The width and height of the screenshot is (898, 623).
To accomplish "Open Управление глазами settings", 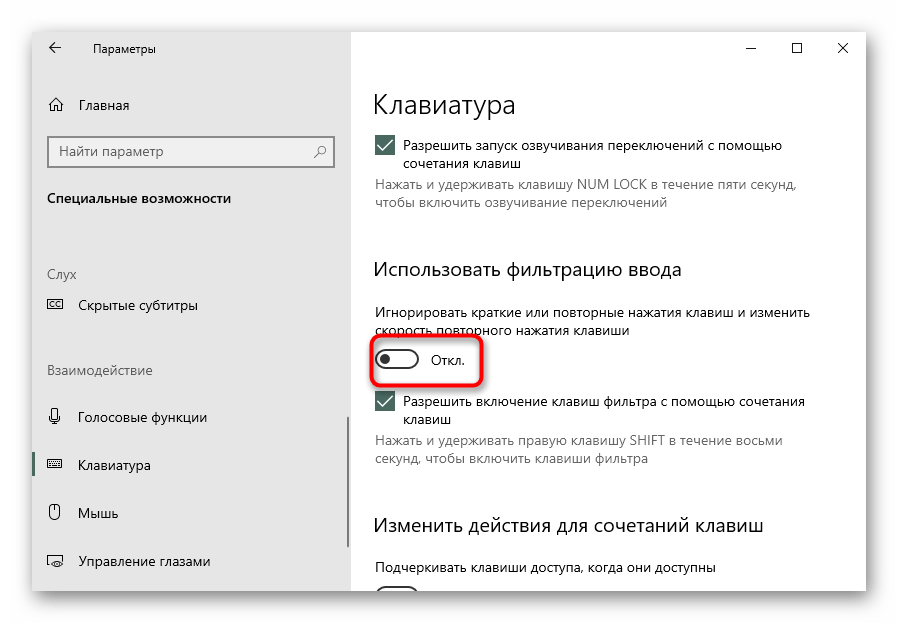I will pos(144,561).
